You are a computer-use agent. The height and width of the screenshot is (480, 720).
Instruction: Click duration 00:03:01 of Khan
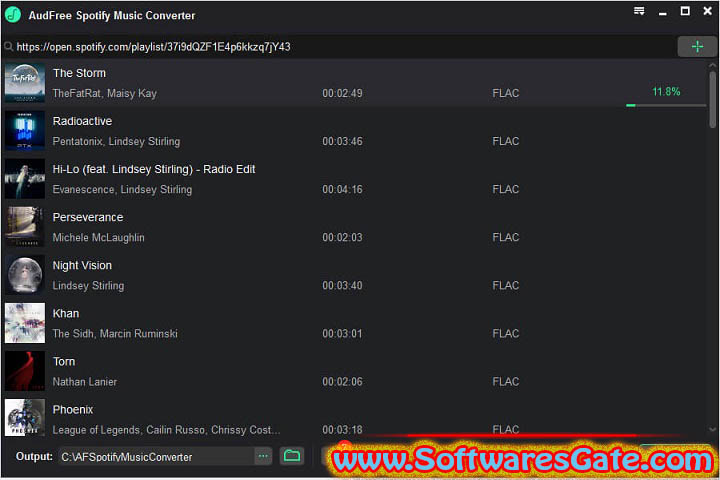pyautogui.click(x=342, y=333)
